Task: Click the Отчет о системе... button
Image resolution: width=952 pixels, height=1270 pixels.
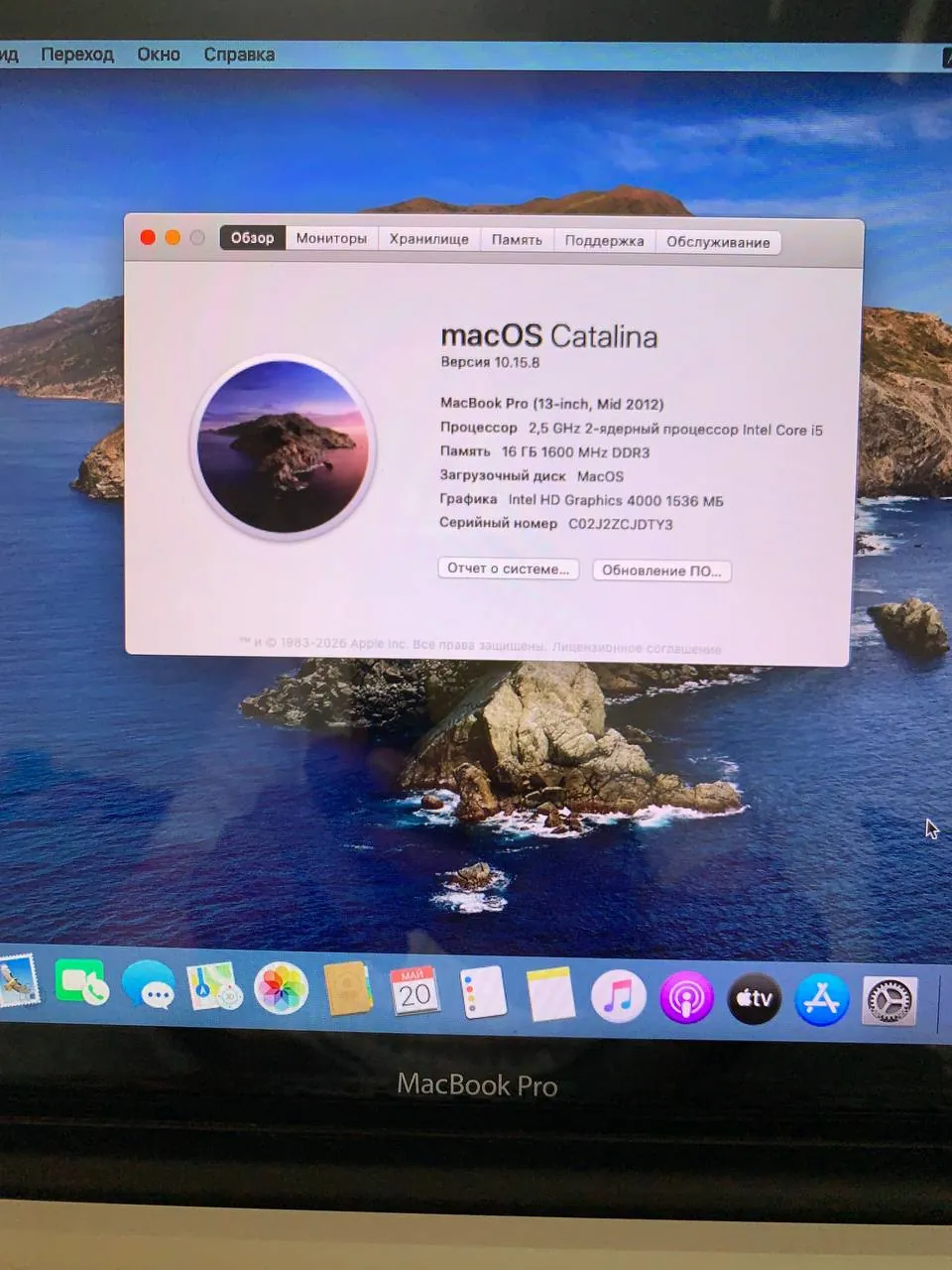Action: coord(509,569)
